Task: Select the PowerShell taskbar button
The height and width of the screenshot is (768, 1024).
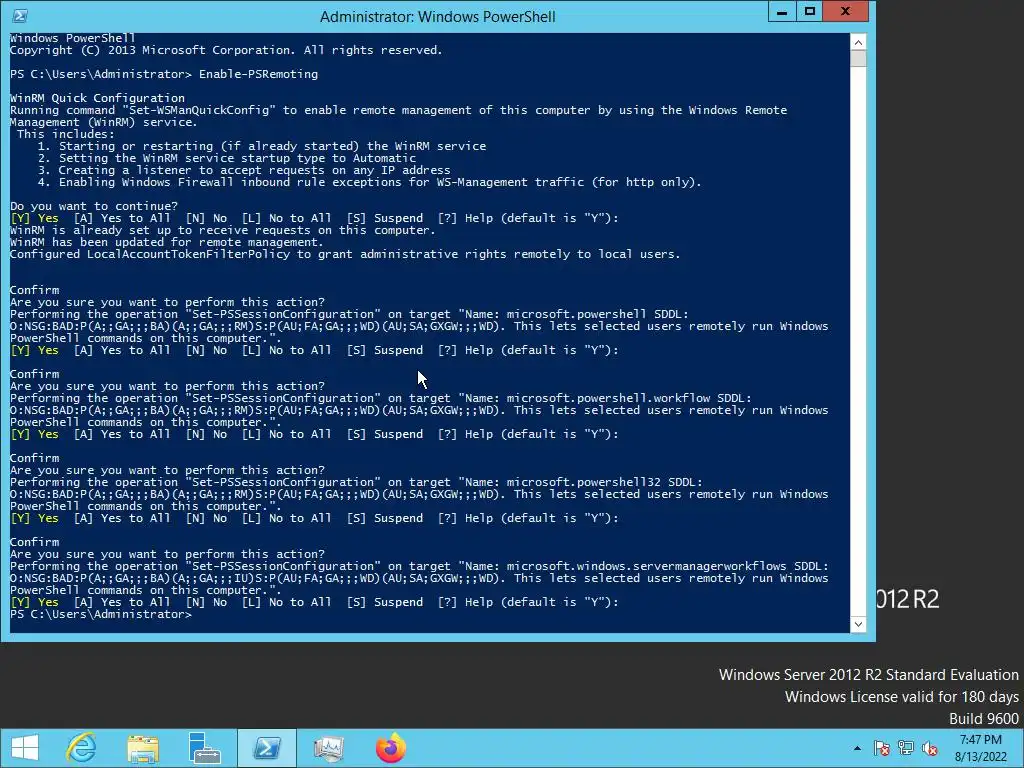Action: pos(266,748)
